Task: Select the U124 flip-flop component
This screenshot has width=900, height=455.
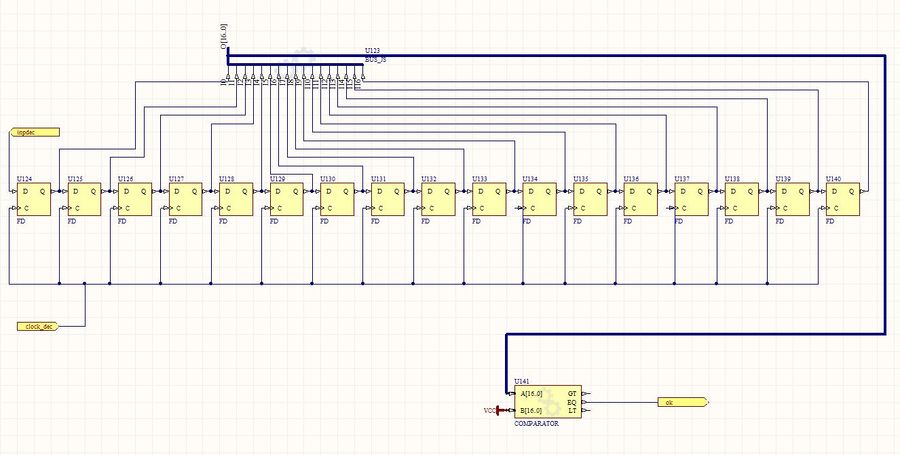Action: tap(33, 199)
